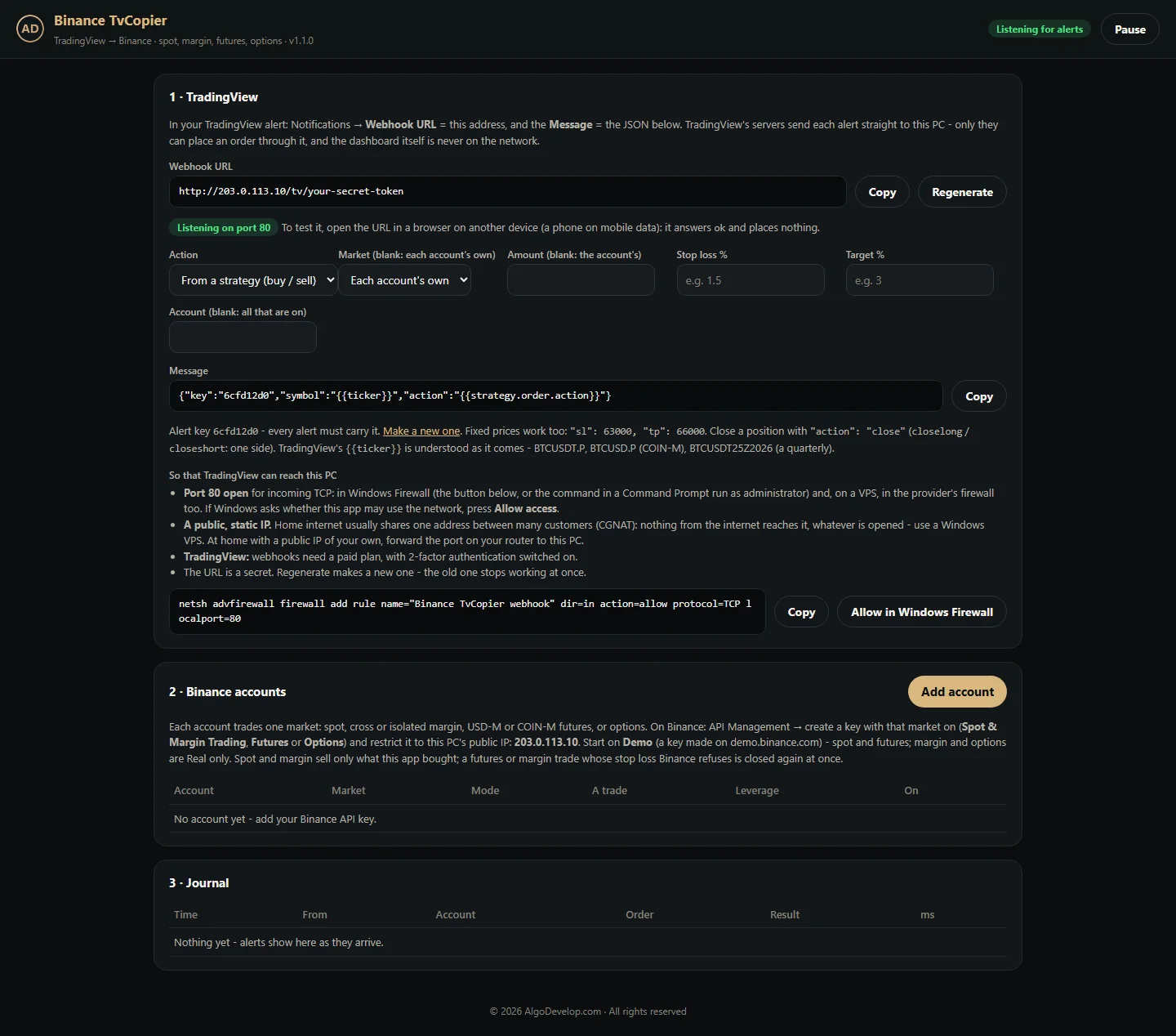Click the Journal 'Time' column header
Image resolution: width=1176 pixels, height=1036 pixels.
point(185,915)
